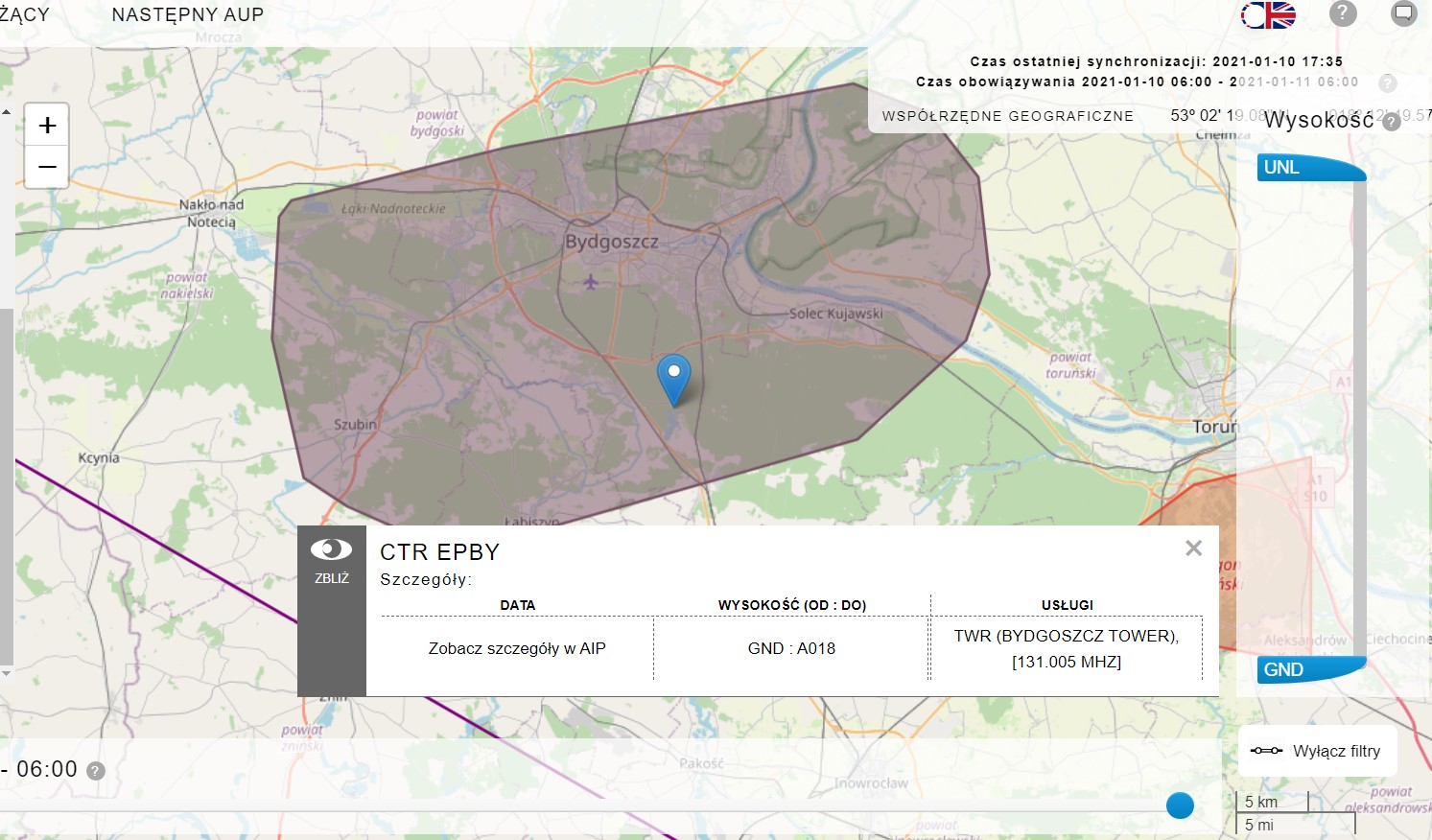Select the NASTĘPNY AUP tab
This screenshot has width=1432, height=840.
tap(187, 14)
